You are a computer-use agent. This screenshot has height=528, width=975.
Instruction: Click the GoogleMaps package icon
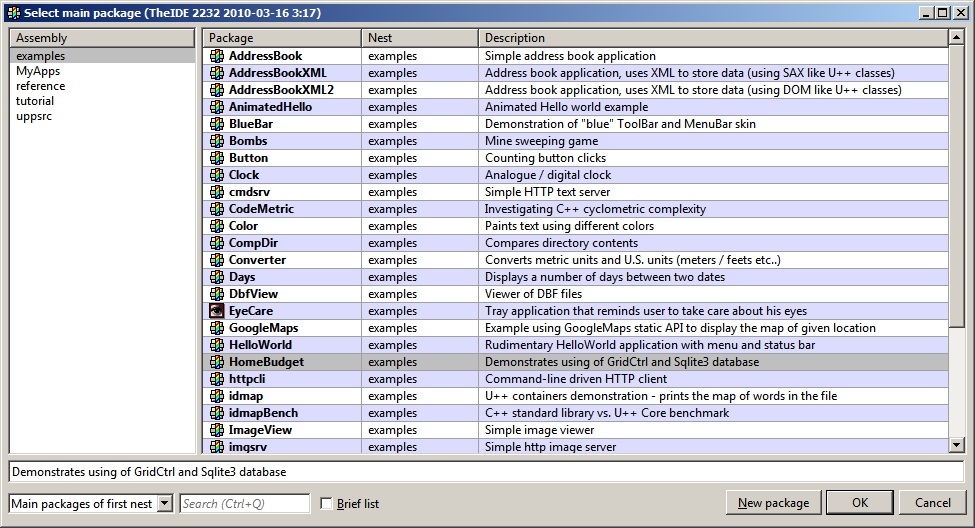point(217,328)
